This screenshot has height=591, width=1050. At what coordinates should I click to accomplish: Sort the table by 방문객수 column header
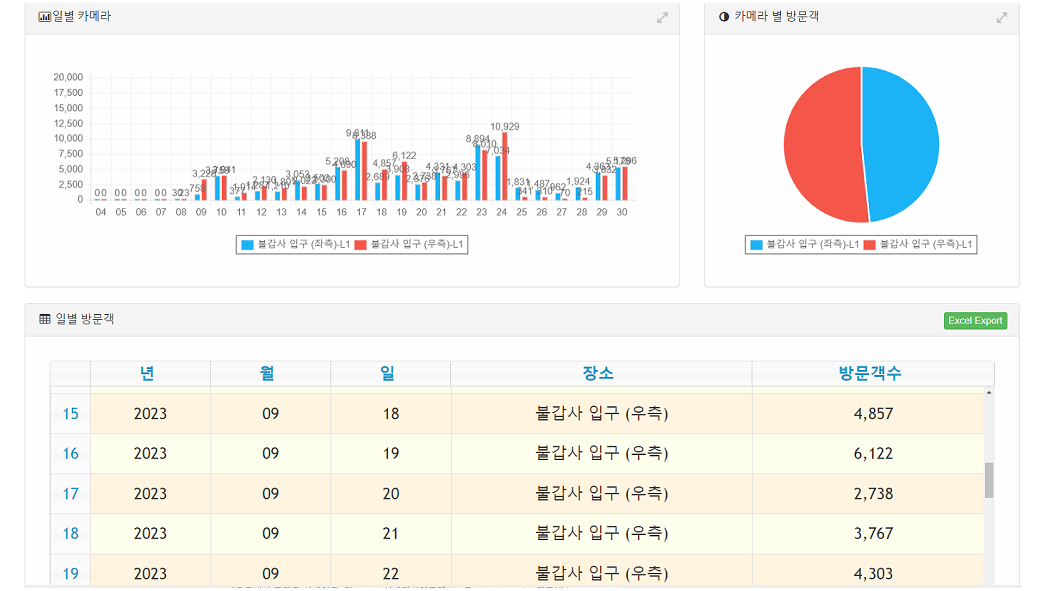click(x=872, y=374)
